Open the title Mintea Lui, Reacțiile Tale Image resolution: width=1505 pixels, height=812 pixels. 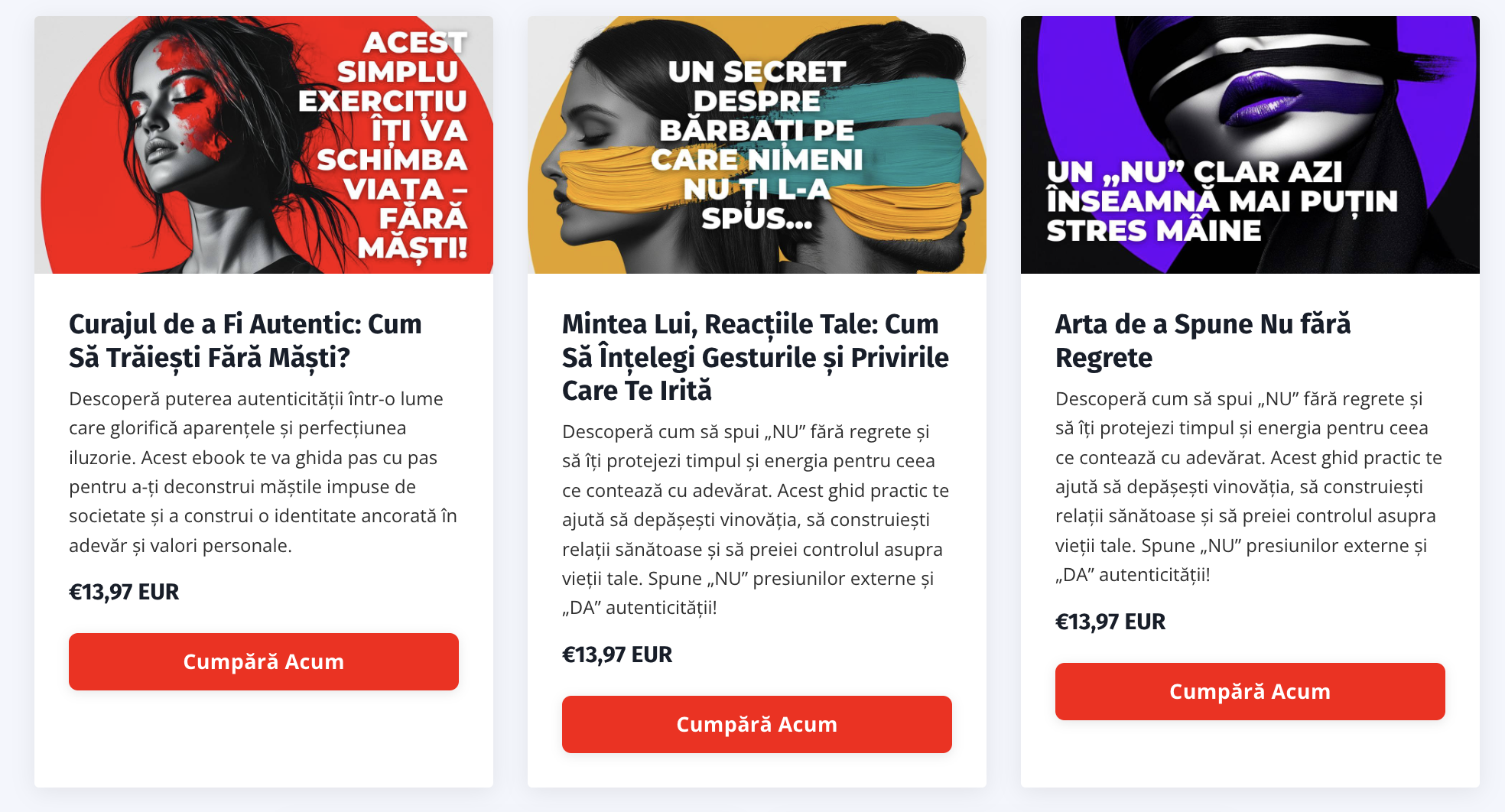[756, 357]
